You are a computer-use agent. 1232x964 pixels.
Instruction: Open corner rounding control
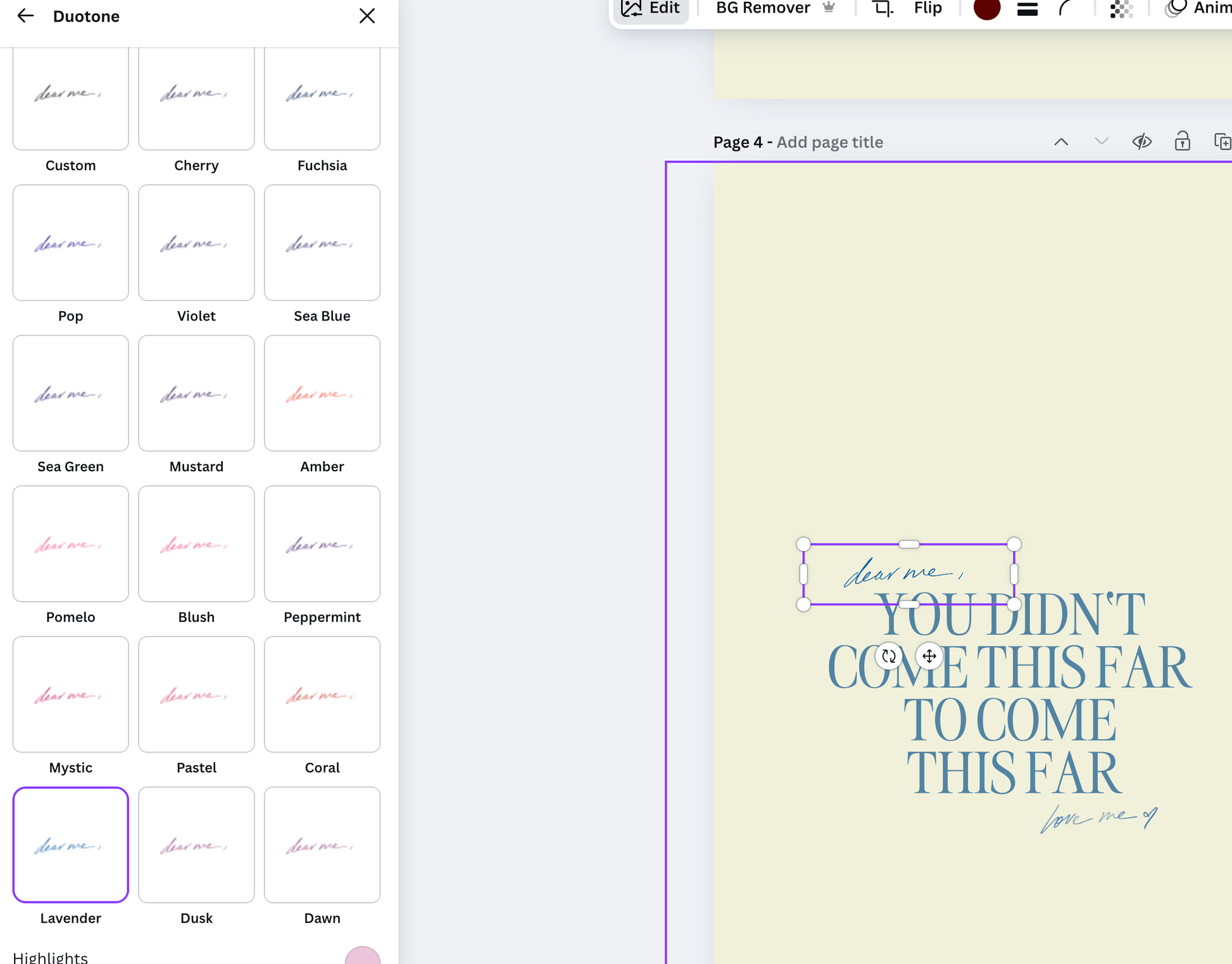1066,9
